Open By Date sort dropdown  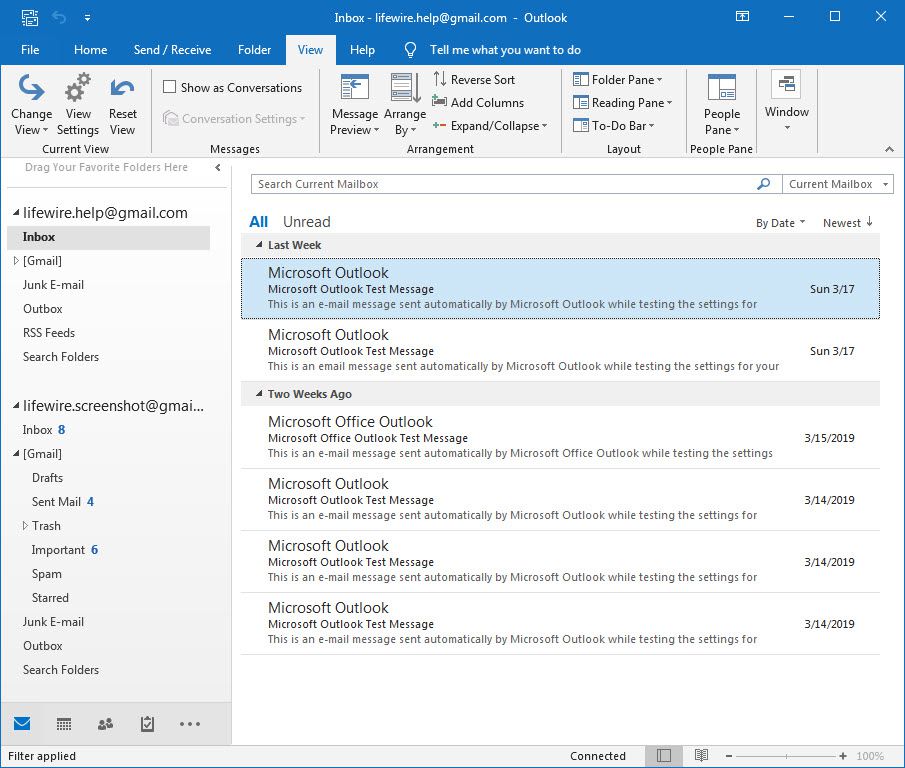pyautogui.click(x=780, y=223)
